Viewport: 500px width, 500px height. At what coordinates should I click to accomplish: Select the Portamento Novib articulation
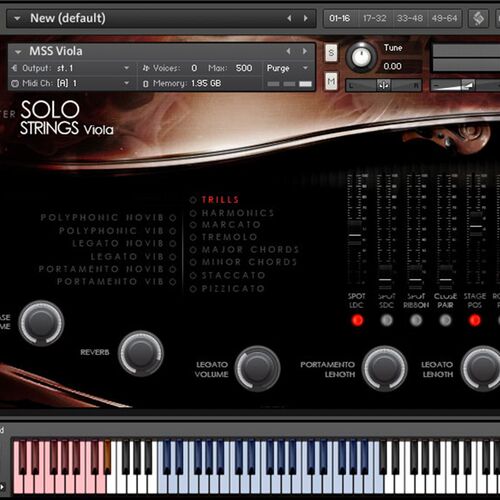point(107,269)
